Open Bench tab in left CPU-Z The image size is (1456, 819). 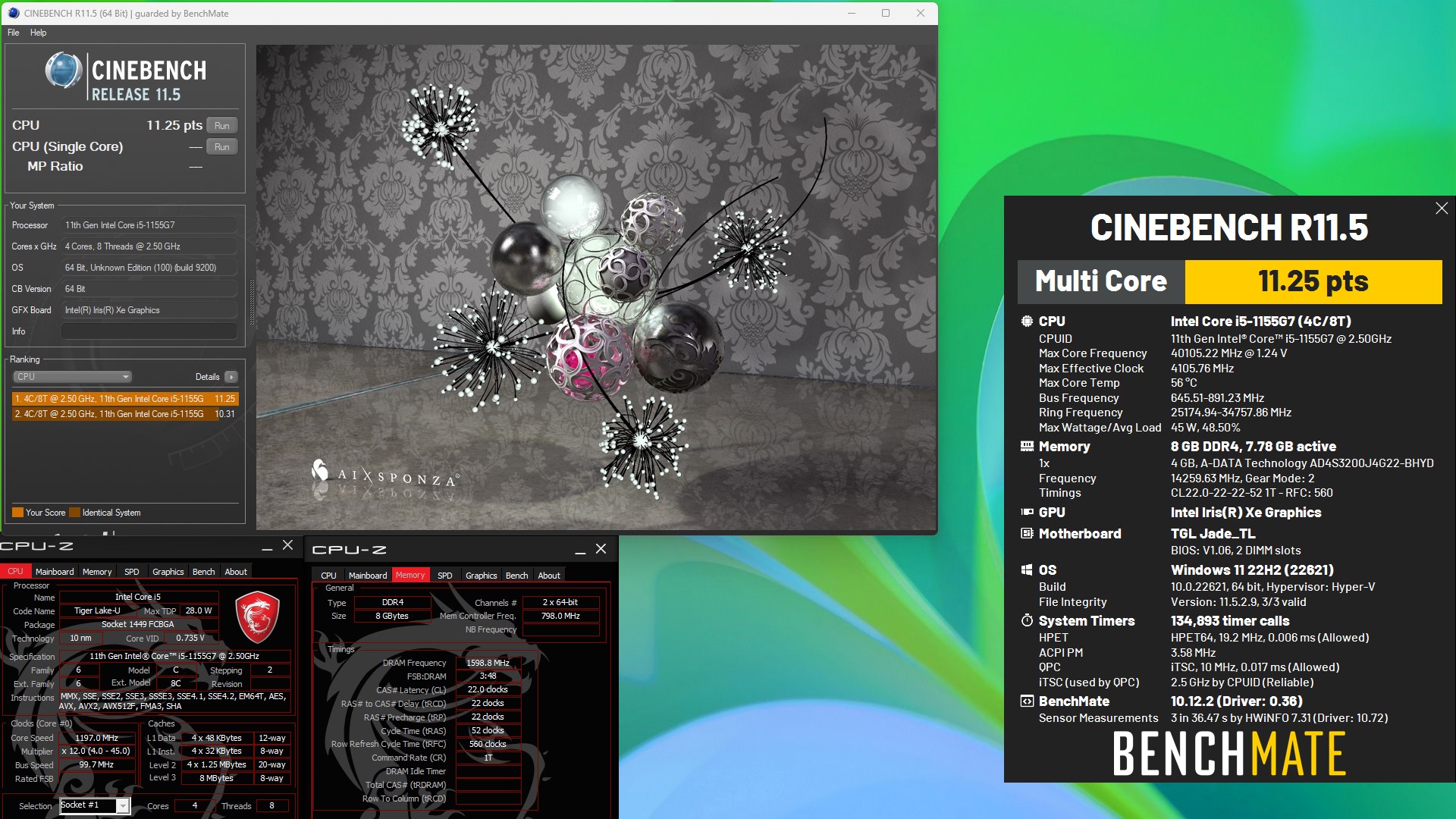coord(203,572)
